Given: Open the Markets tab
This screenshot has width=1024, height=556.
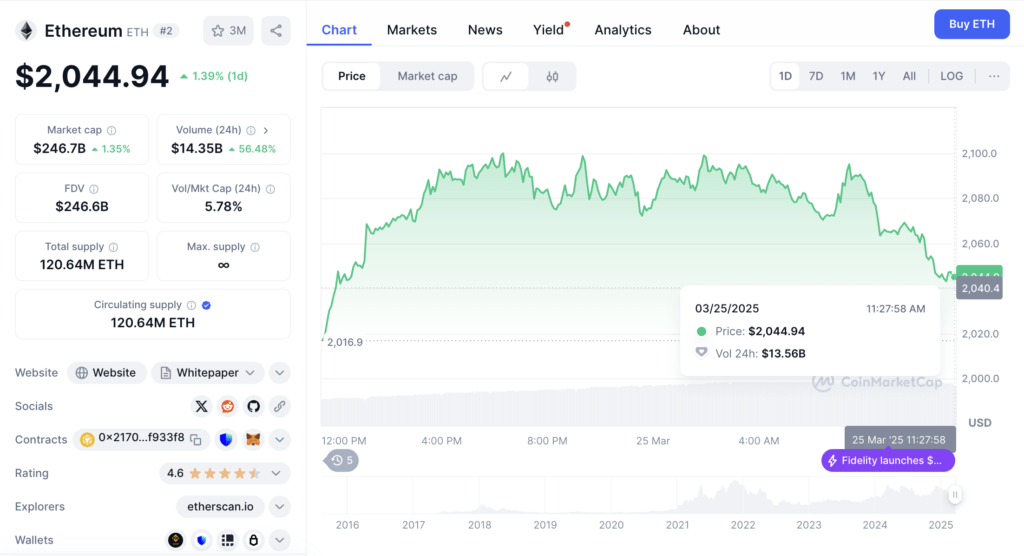Looking at the screenshot, I should pyautogui.click(x=411, y=30).
